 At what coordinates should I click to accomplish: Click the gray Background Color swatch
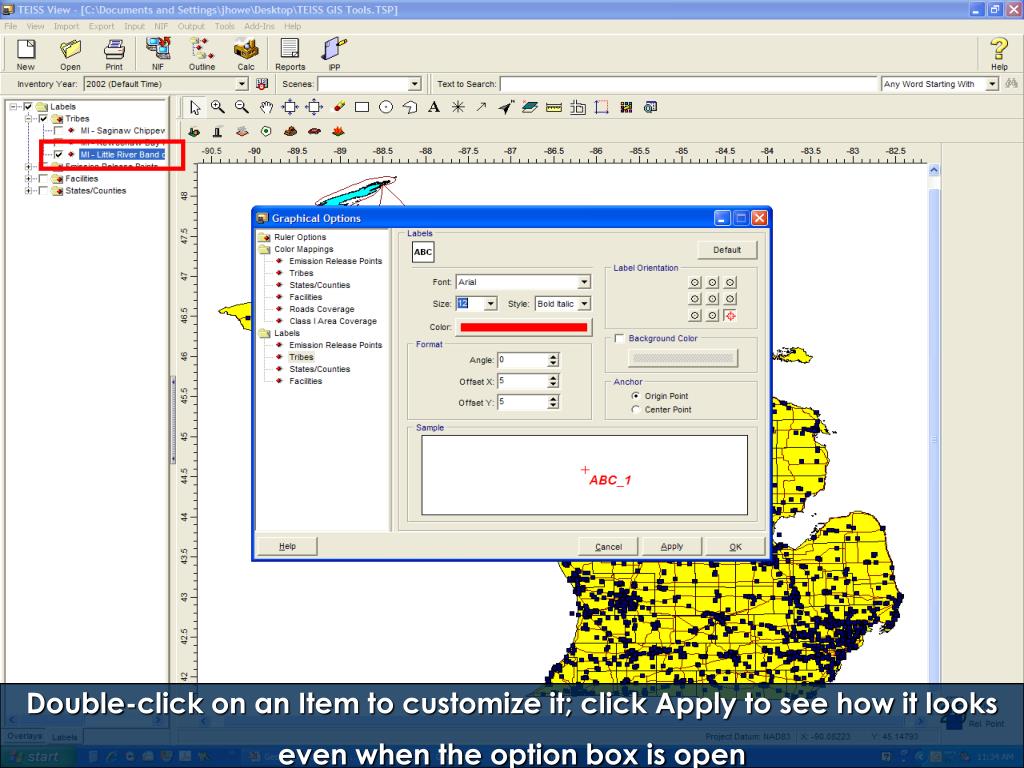[x=683, y=358]
